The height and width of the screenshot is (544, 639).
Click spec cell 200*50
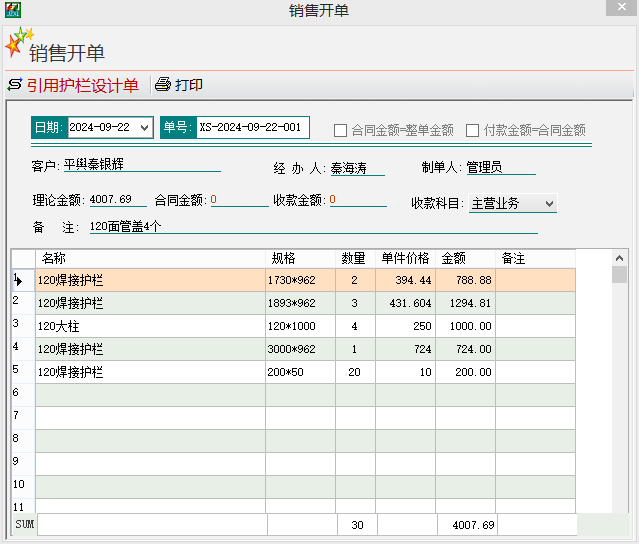click(x=300, y=372)
